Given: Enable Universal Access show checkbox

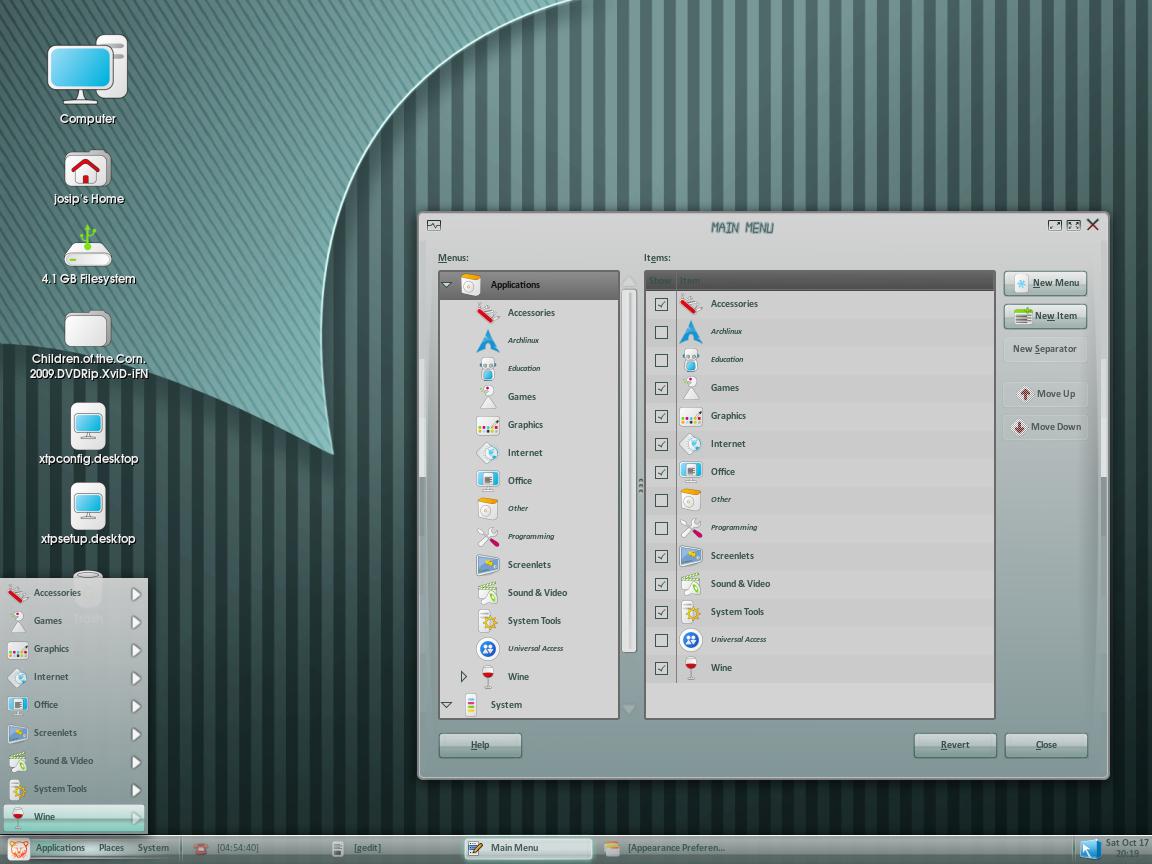Looking at the screenshot, I should tap(661, 640).
